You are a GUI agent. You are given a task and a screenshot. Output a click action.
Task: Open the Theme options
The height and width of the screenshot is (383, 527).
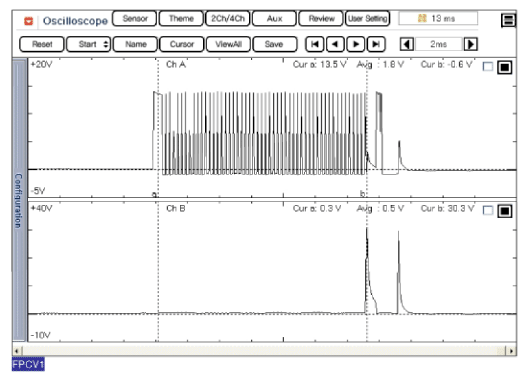181,18
